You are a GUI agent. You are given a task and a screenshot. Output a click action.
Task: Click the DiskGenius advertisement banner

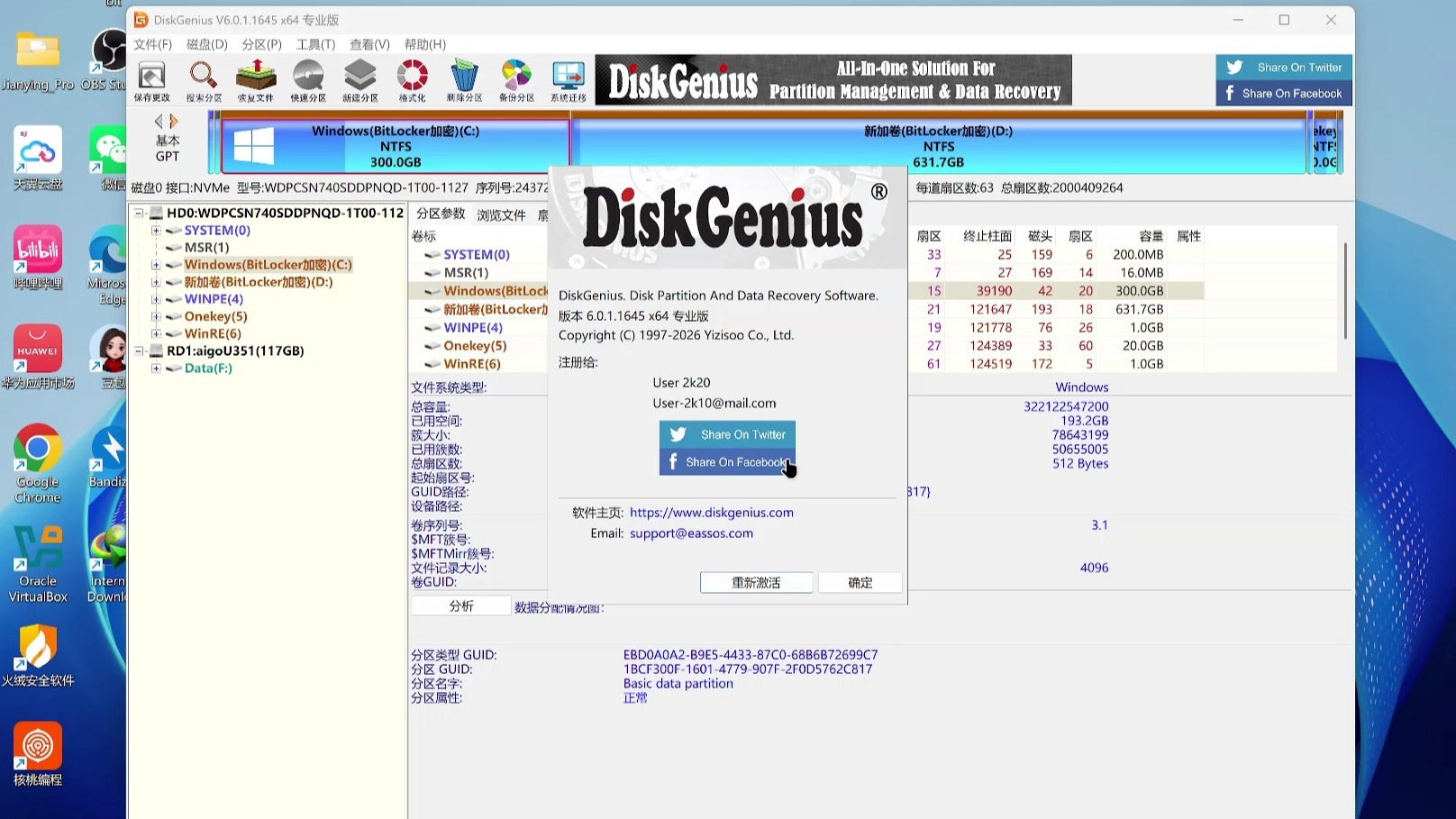pyautogui.click(x=833, y=80)
